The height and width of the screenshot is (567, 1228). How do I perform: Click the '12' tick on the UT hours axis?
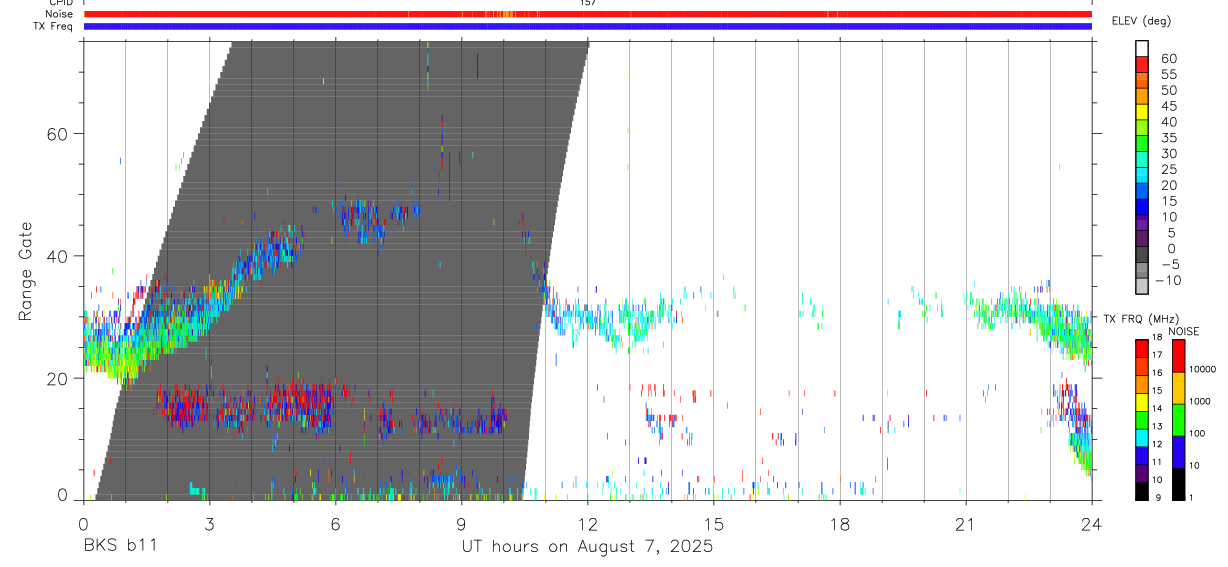587,523
